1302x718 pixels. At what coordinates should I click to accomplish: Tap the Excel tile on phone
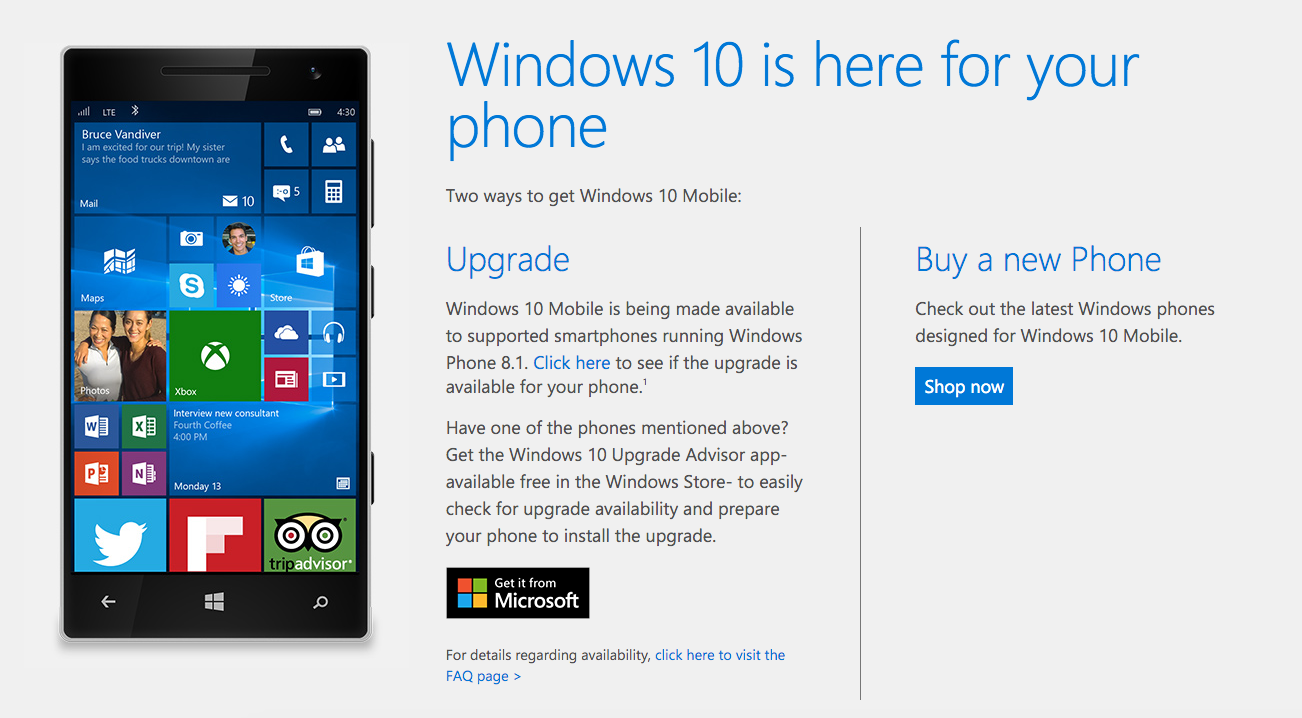point(144,427)
